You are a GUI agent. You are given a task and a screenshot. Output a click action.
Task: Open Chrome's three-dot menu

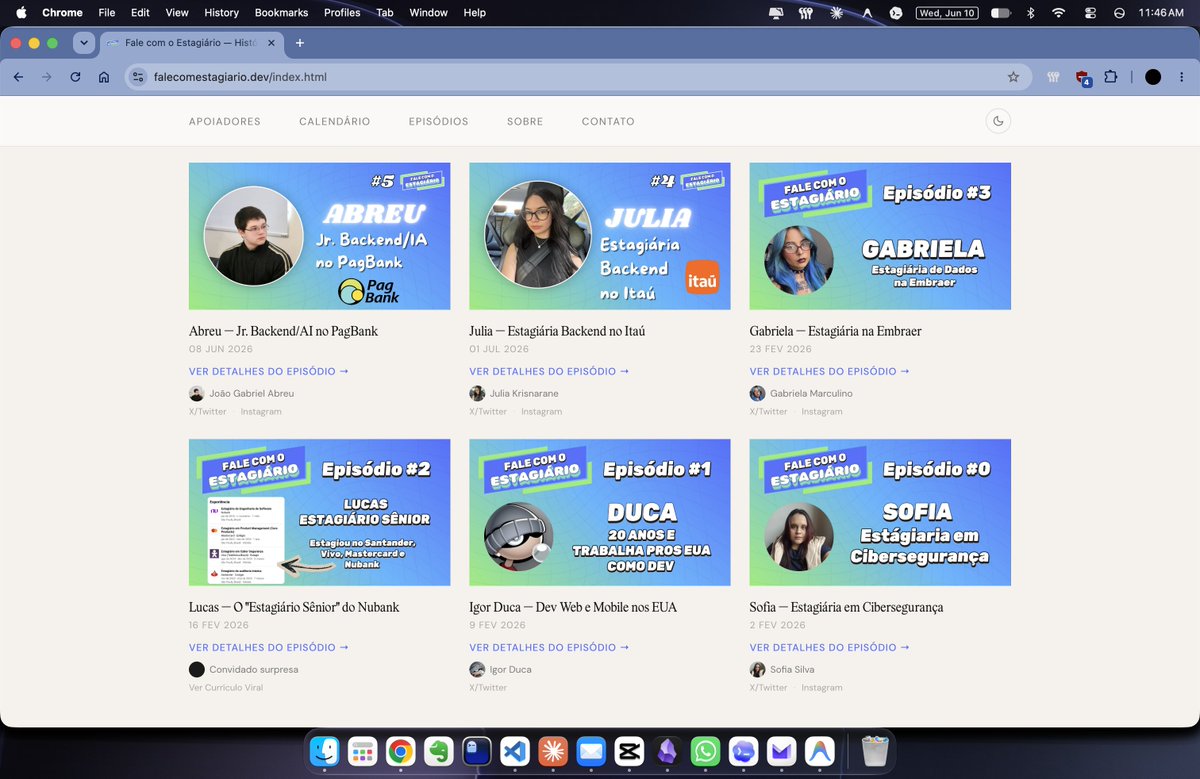(1181, 77)
